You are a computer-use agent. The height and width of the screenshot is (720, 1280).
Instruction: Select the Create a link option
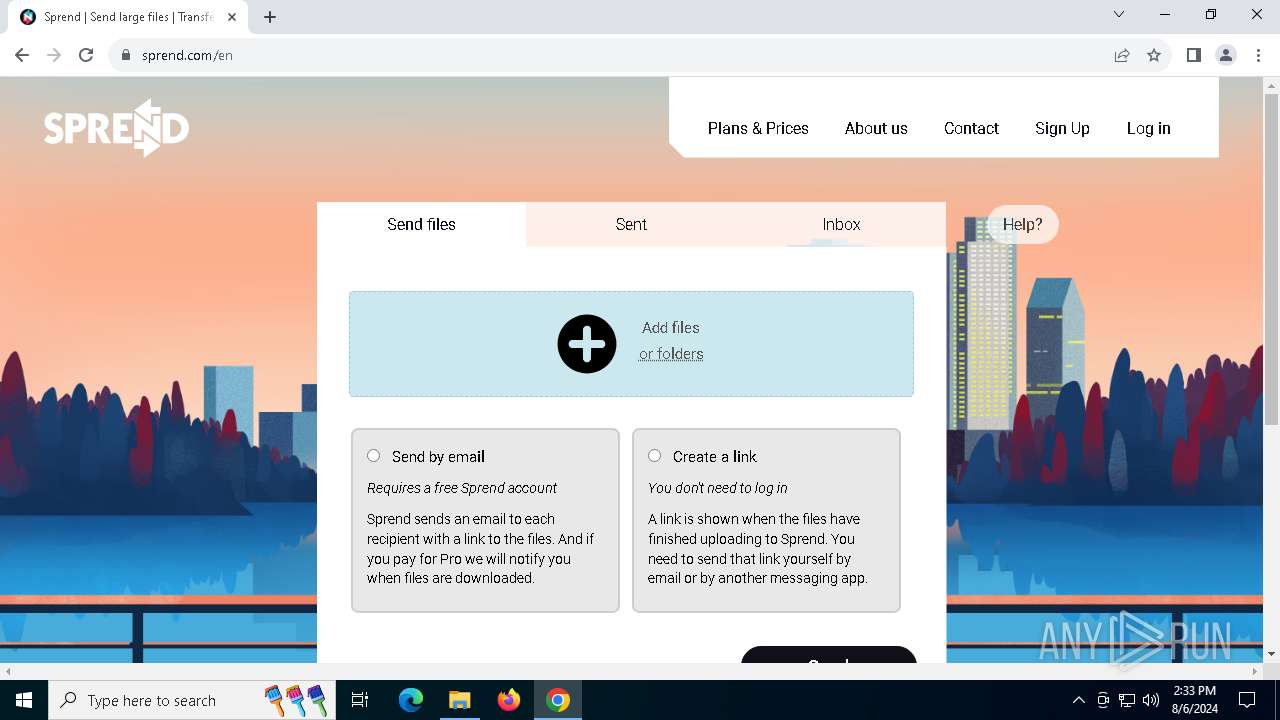click(654, 456)
